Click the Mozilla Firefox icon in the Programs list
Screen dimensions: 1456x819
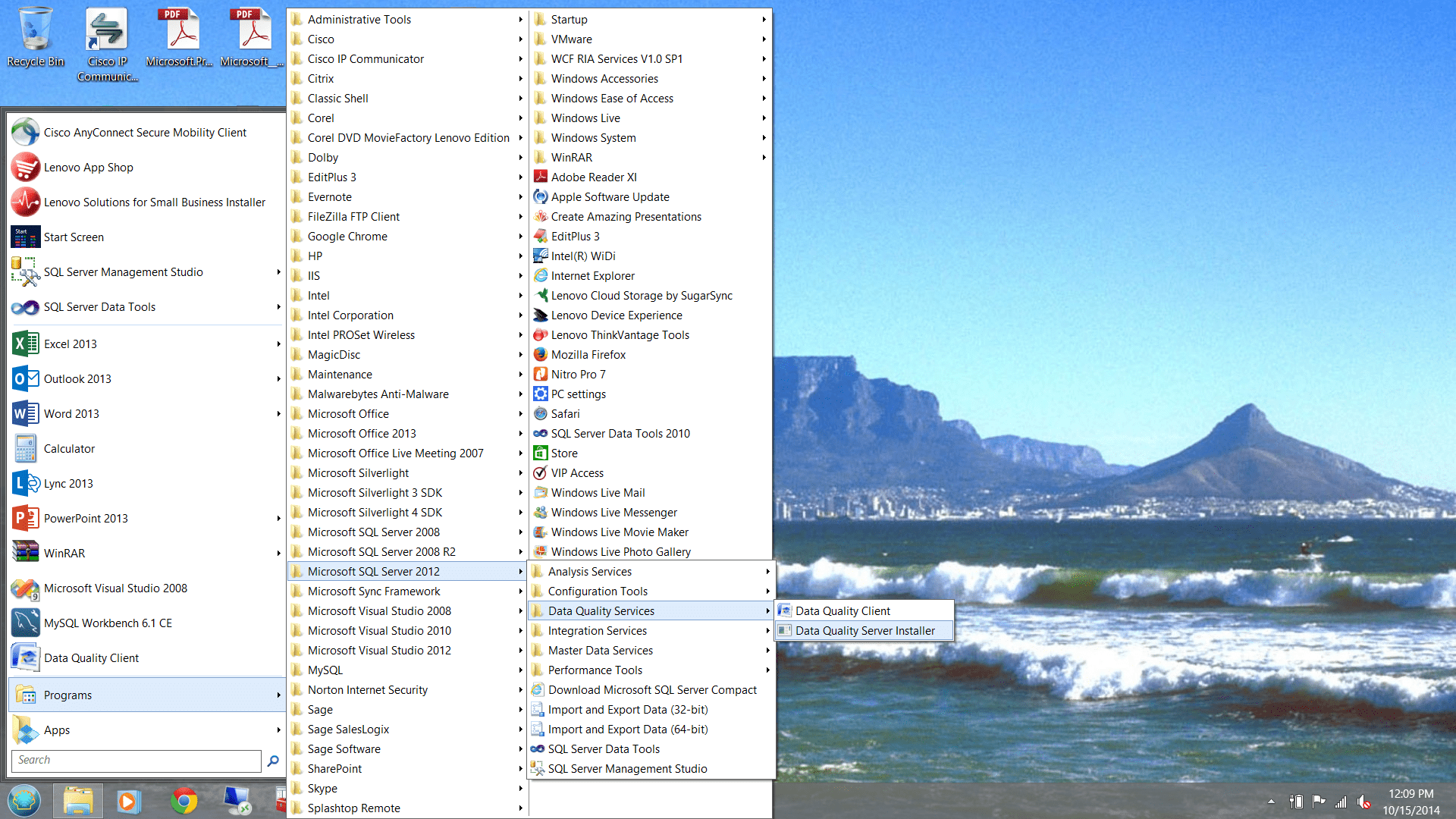[540, 354]
